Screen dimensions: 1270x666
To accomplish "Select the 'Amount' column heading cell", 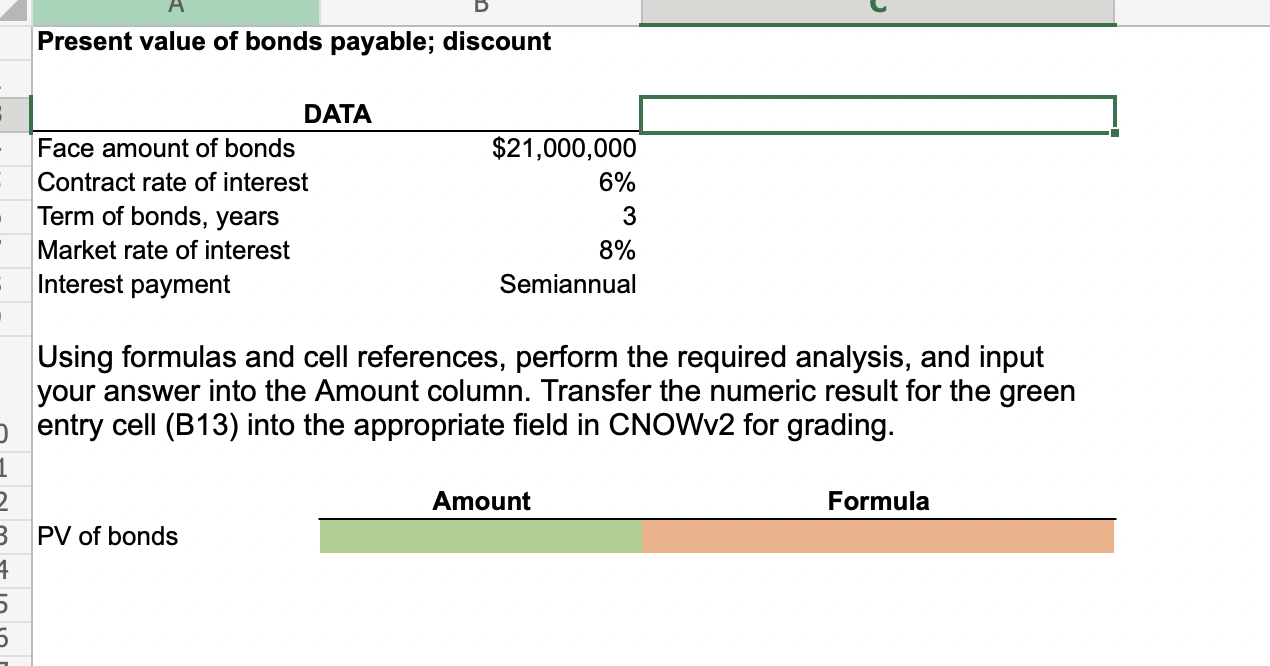I will (x=480, y=501).
